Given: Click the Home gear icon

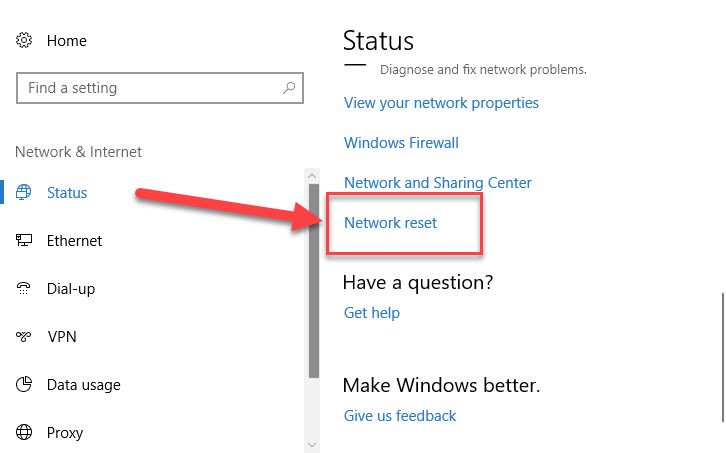Looking at the screenshot, I should [24, 40].
